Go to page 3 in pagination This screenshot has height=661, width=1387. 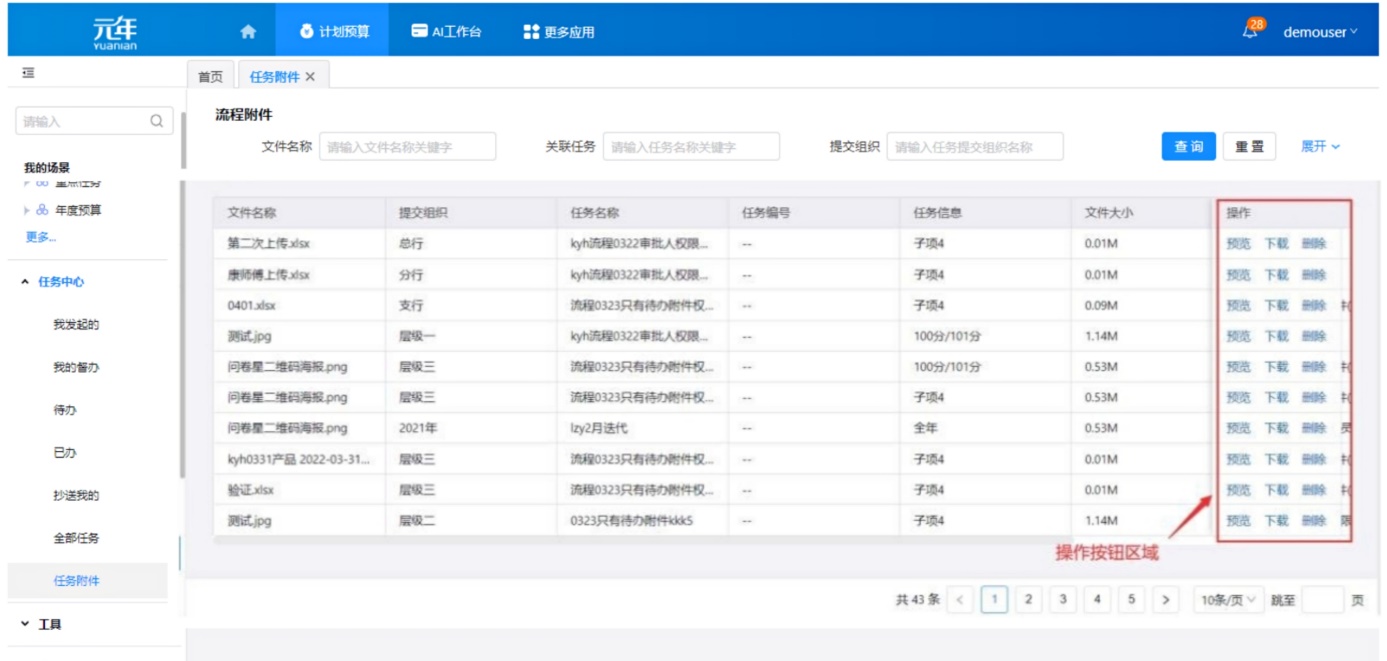point(1063,600)
